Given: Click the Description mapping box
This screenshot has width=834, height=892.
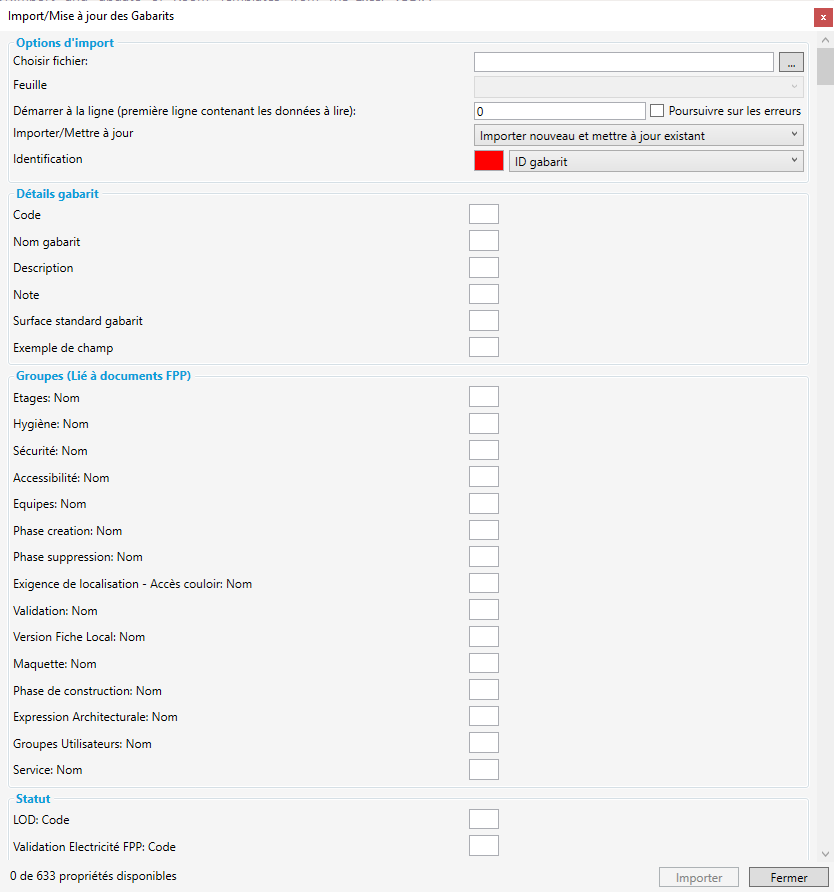Looking at the screenshot, I should click(484, 267).
